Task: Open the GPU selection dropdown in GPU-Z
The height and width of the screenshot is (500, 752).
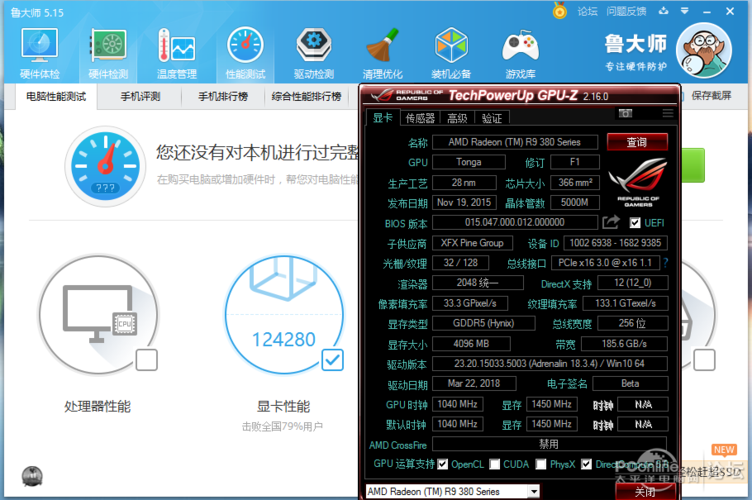Action: 534,491
